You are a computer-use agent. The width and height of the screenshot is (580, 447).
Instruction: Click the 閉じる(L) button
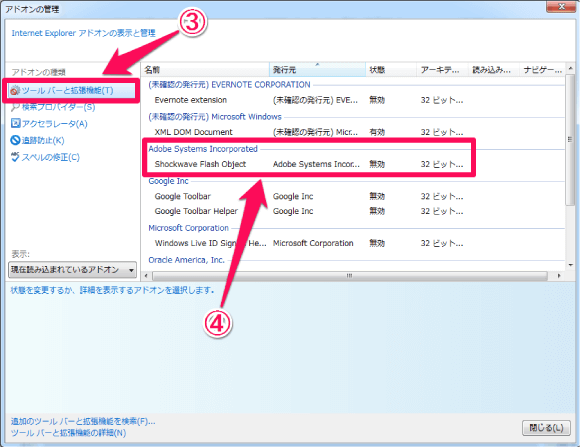[546, 428]
